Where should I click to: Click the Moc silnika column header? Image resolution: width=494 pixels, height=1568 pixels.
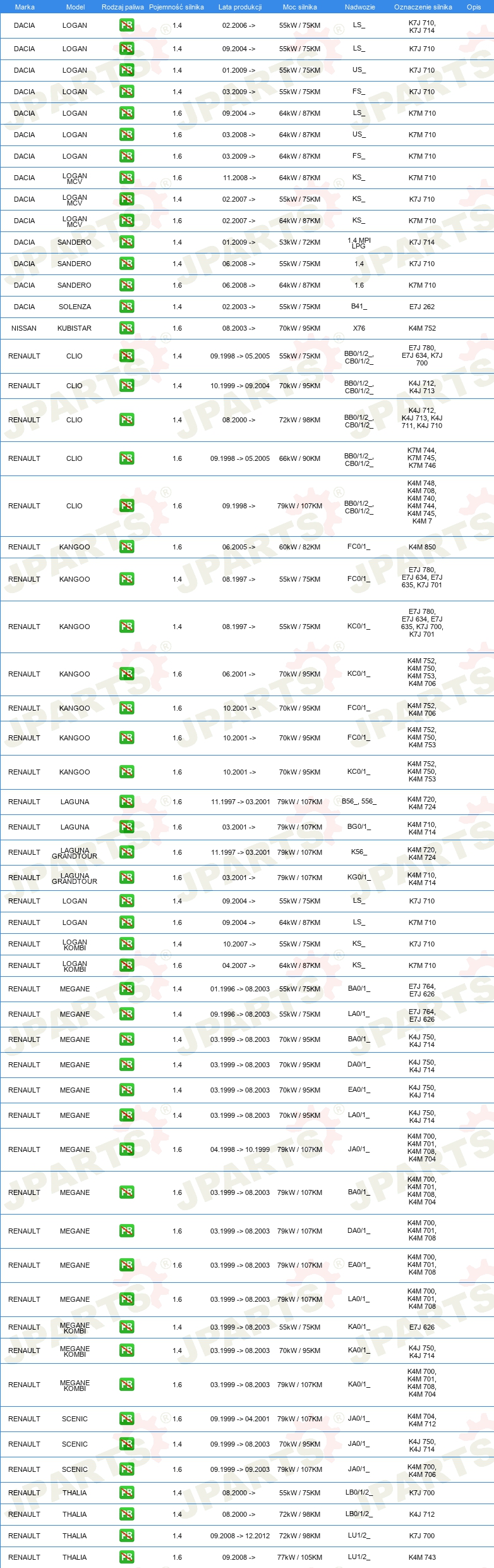pyautogui.click(x=300, y=7)
